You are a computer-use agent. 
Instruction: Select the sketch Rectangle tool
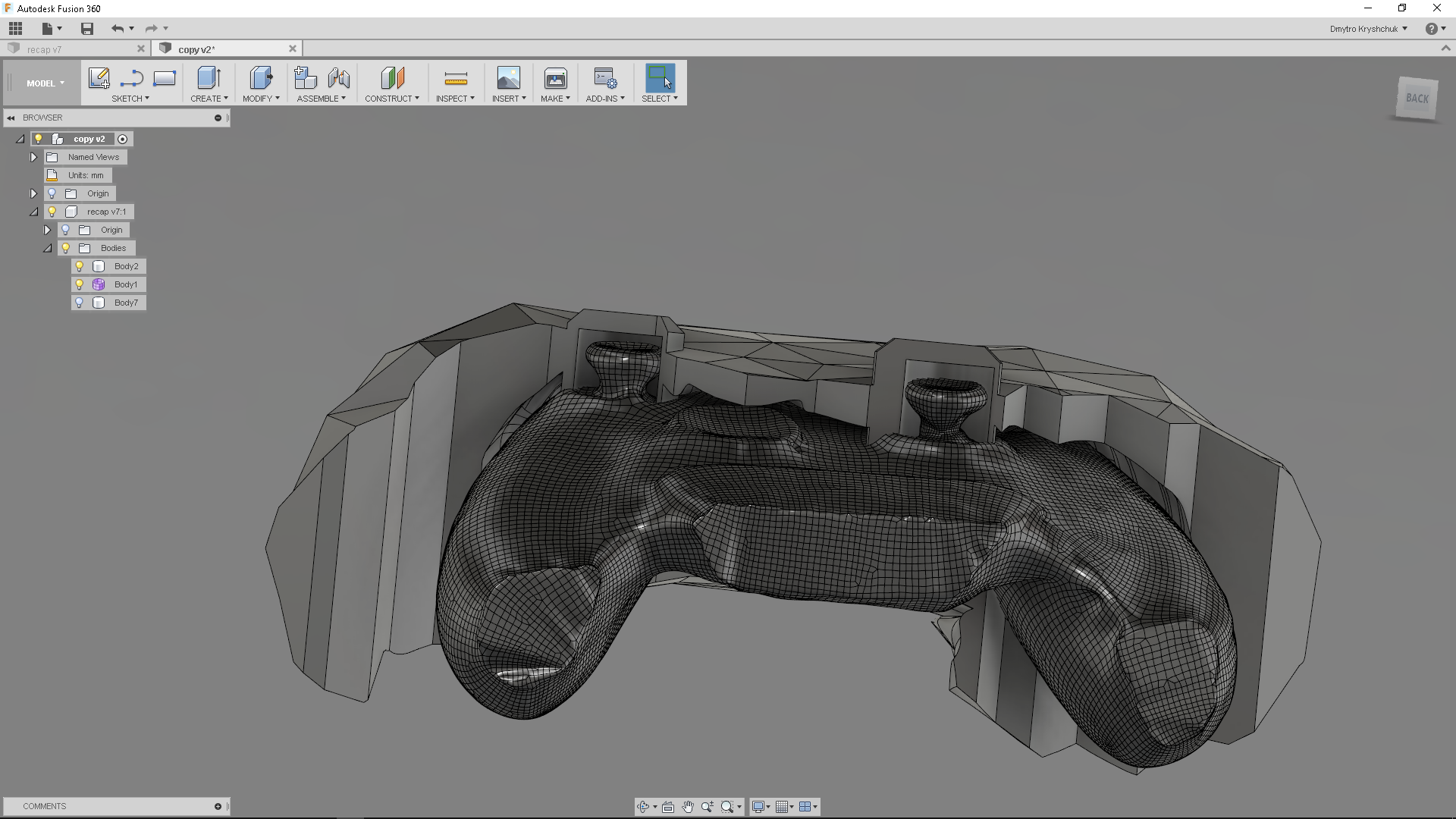point(165,78)
